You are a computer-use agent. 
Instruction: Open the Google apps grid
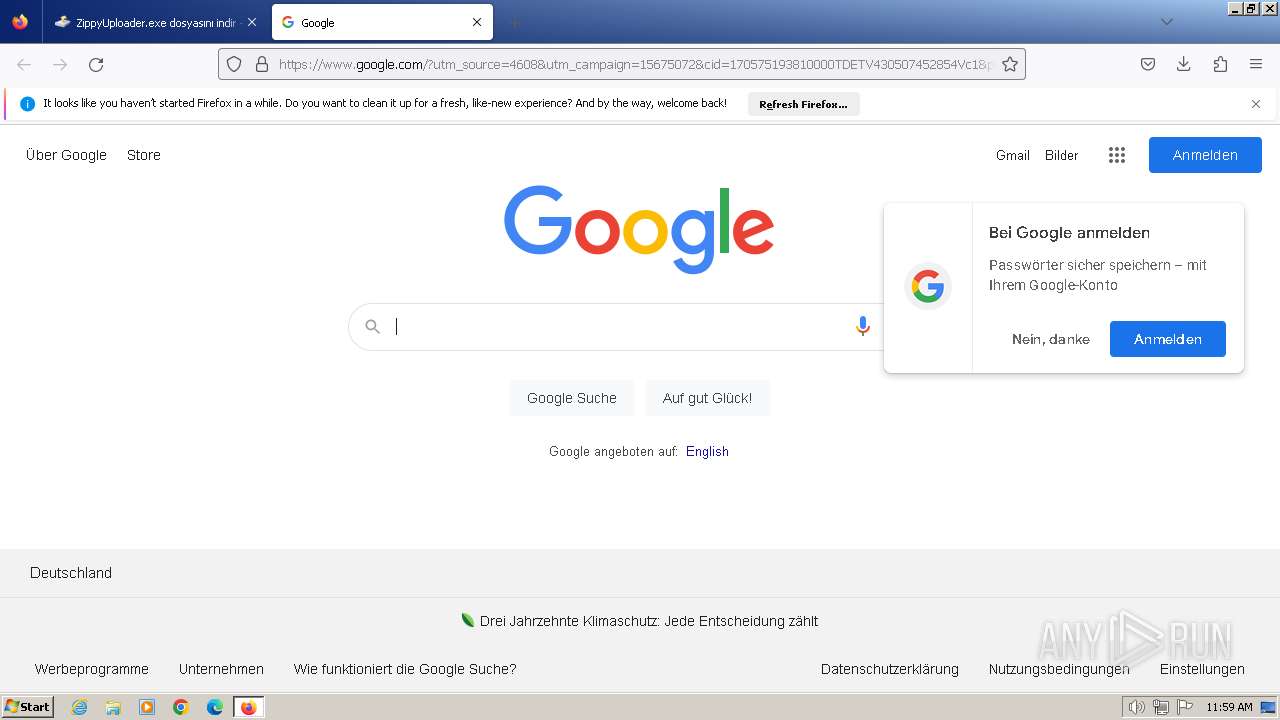click(1117, 155)
